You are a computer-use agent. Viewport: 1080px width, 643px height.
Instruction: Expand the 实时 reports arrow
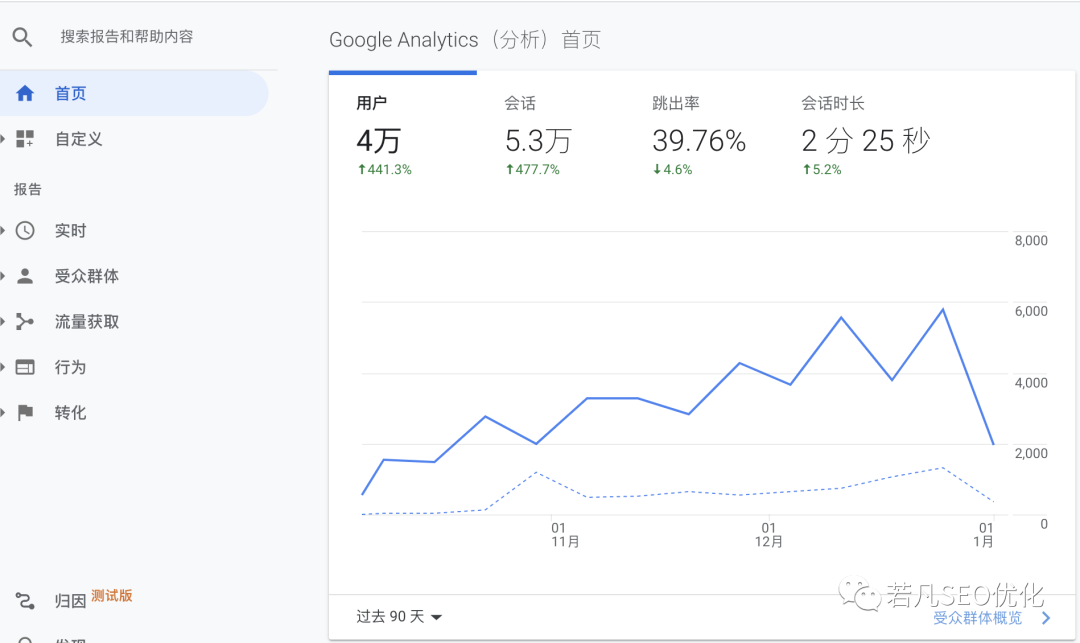pos(4,231)
